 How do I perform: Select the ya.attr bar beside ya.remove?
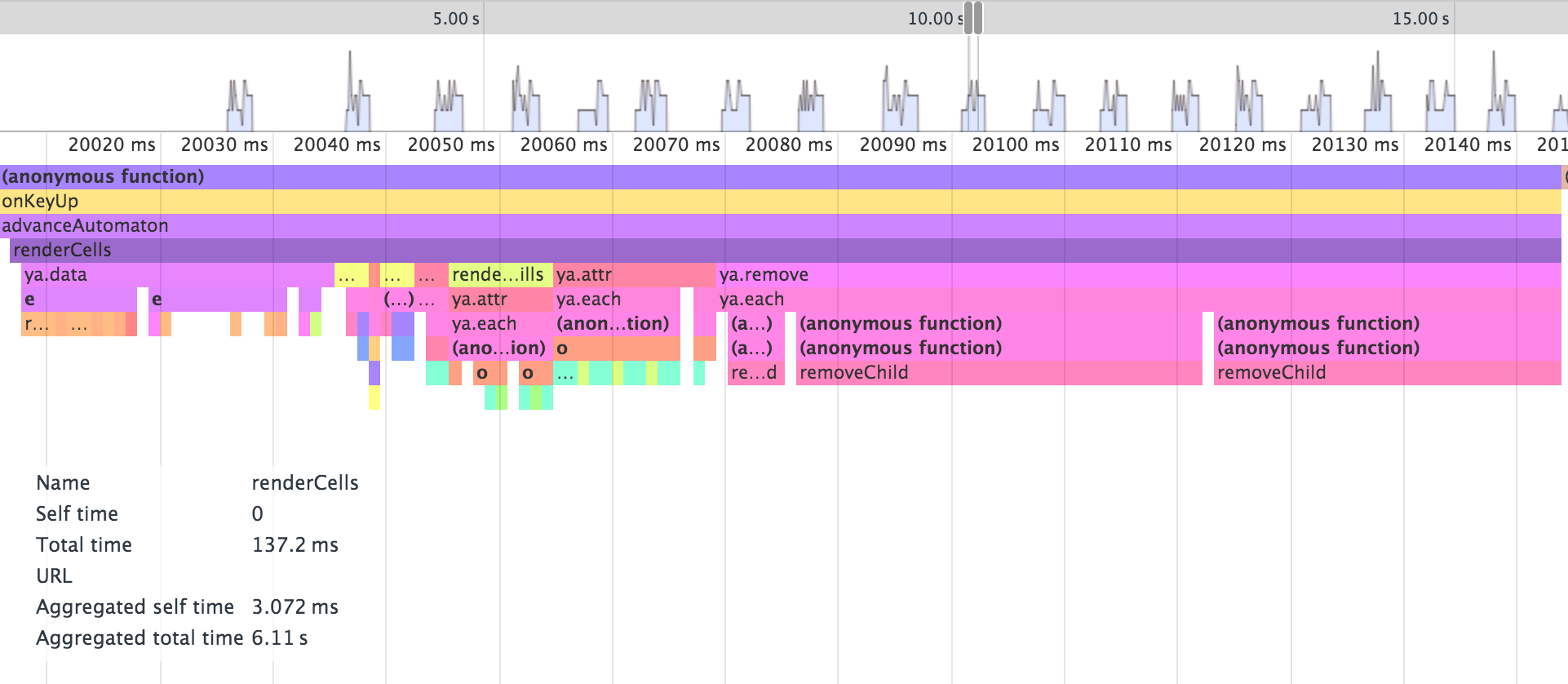(x=635, y=275)
